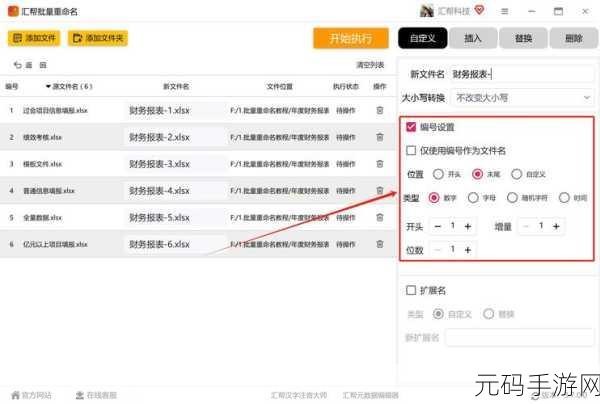Switch to the 自定义 tab
600x404 pixels.
422,38
